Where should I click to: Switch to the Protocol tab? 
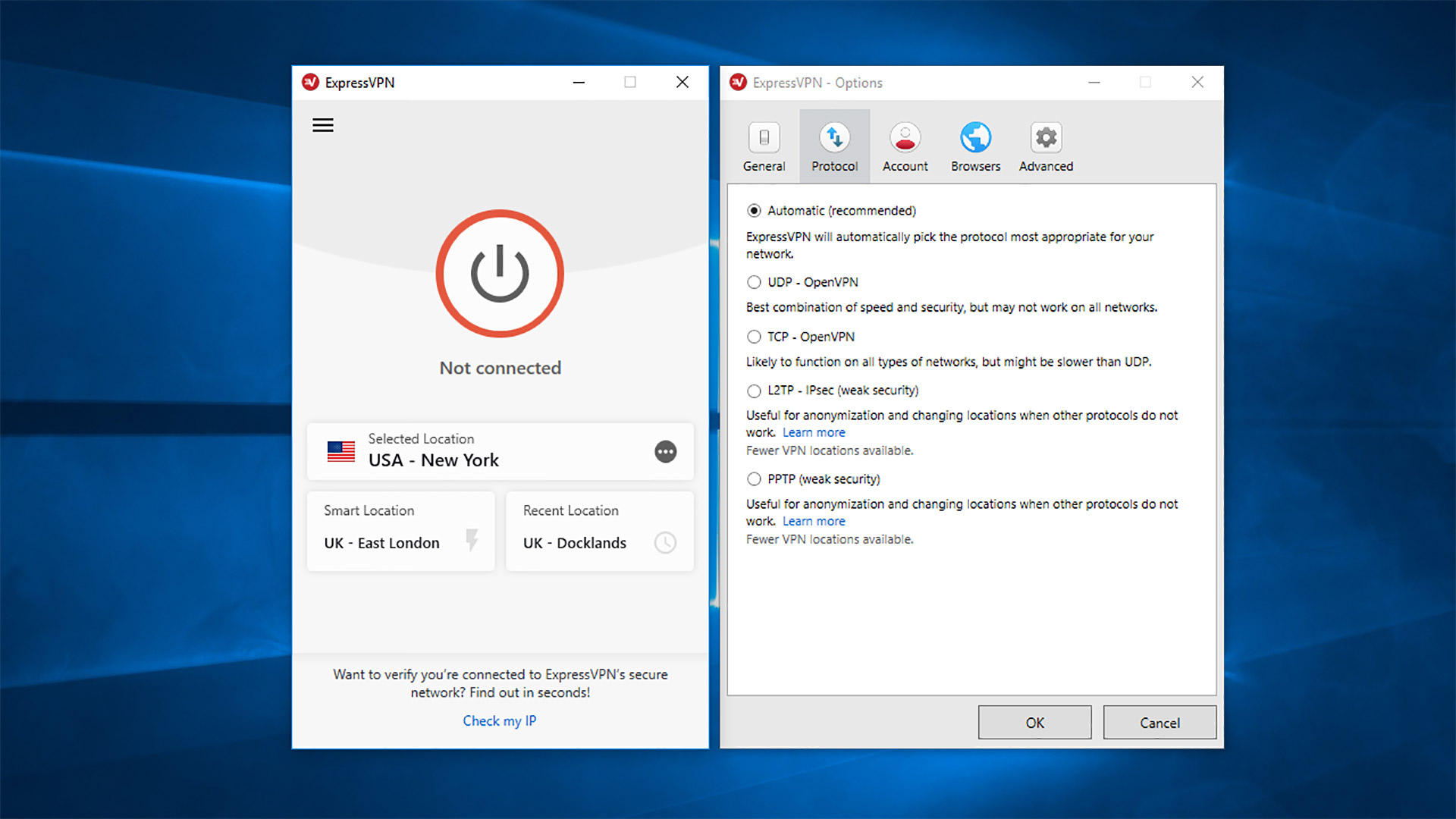tap(834, 147)
